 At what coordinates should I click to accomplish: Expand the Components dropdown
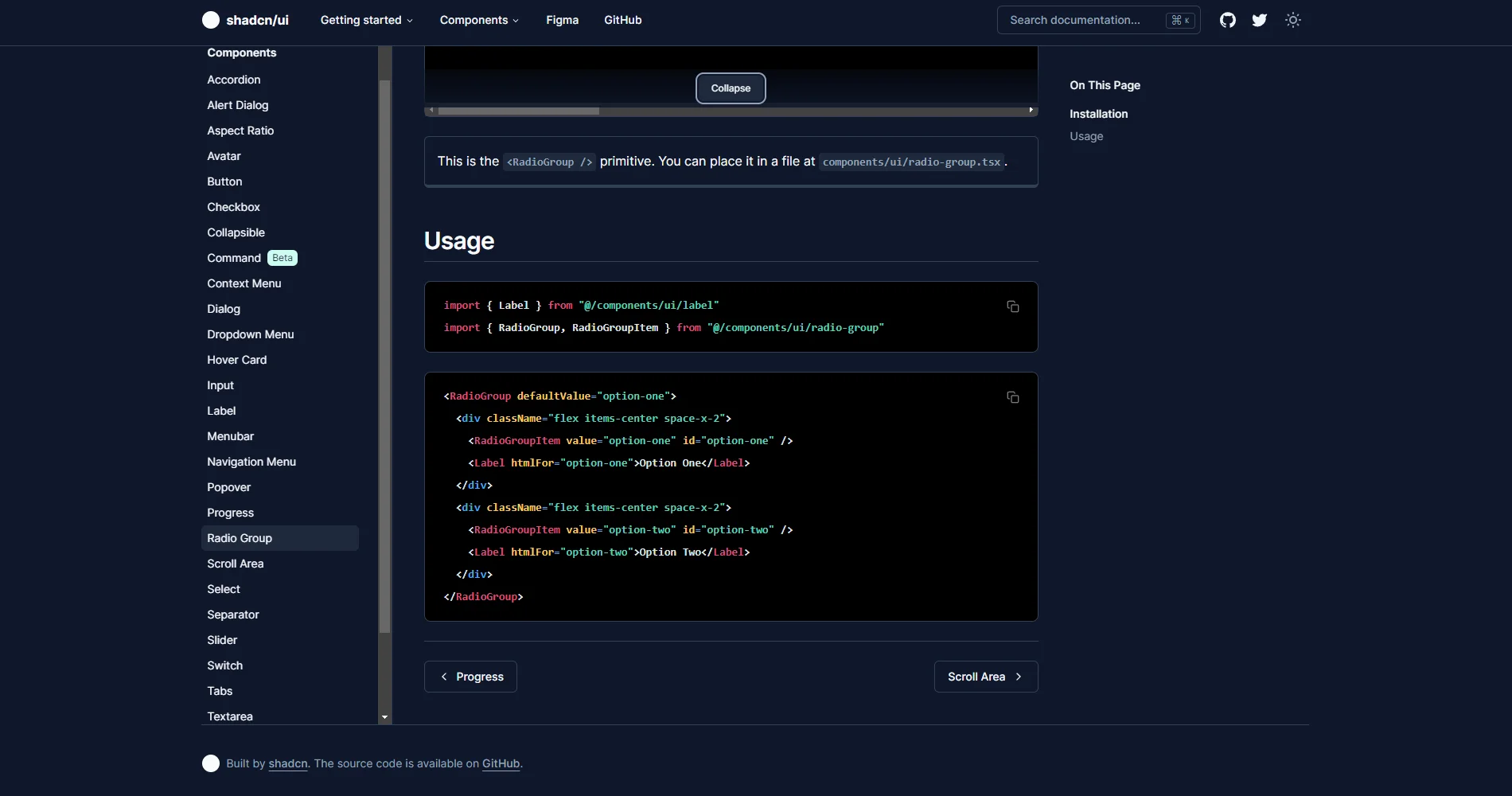pyautogui.click(x=479, y=20)
